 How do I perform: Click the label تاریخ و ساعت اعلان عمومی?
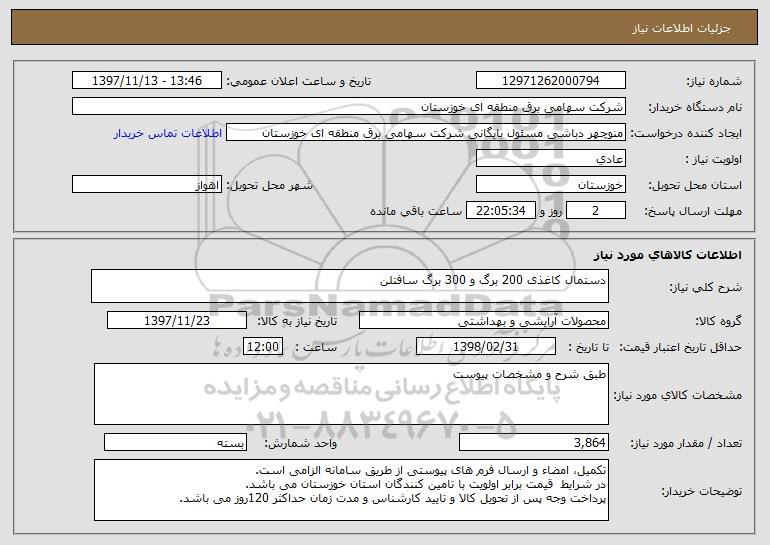[299, 82]
